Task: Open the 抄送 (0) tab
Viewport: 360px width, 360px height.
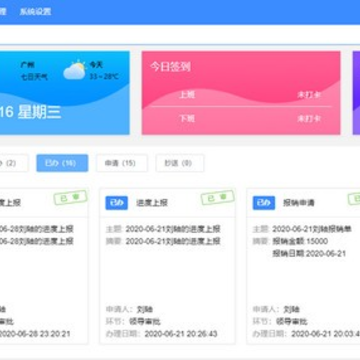Action: coord(180,163)
